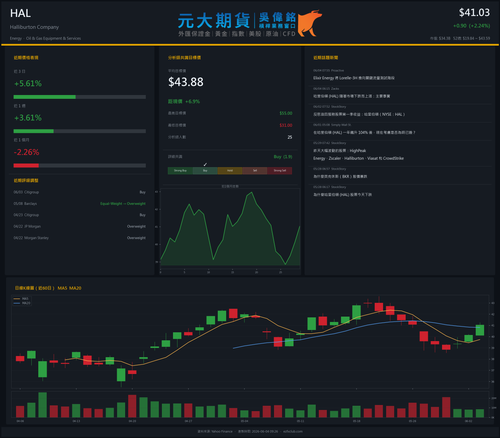Viewport: 500px width, 438px height.
Task: Click the $41.03 current price
Action: click(474, 13)
